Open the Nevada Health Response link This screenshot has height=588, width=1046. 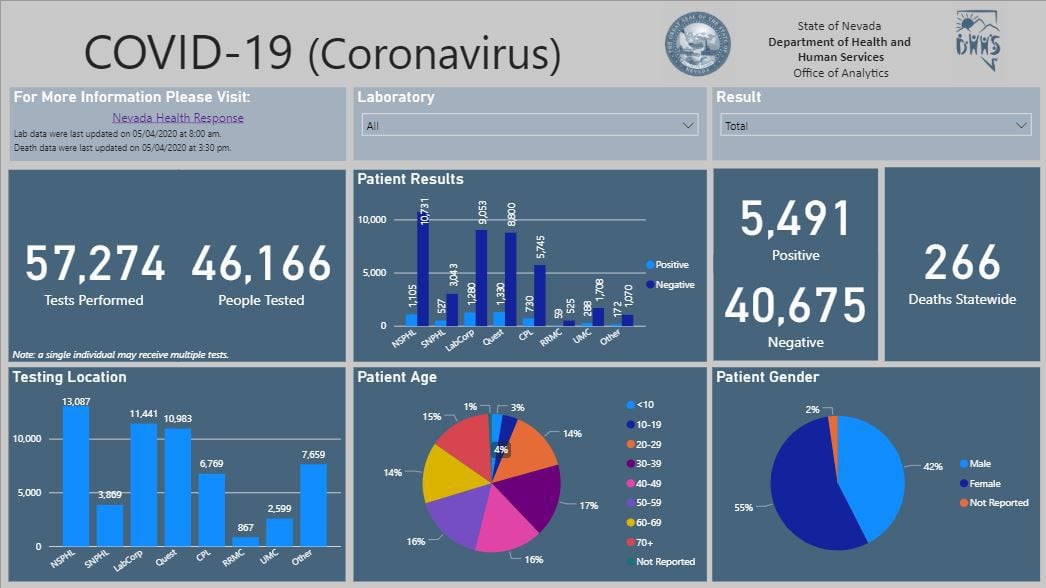tap(178, 118)
